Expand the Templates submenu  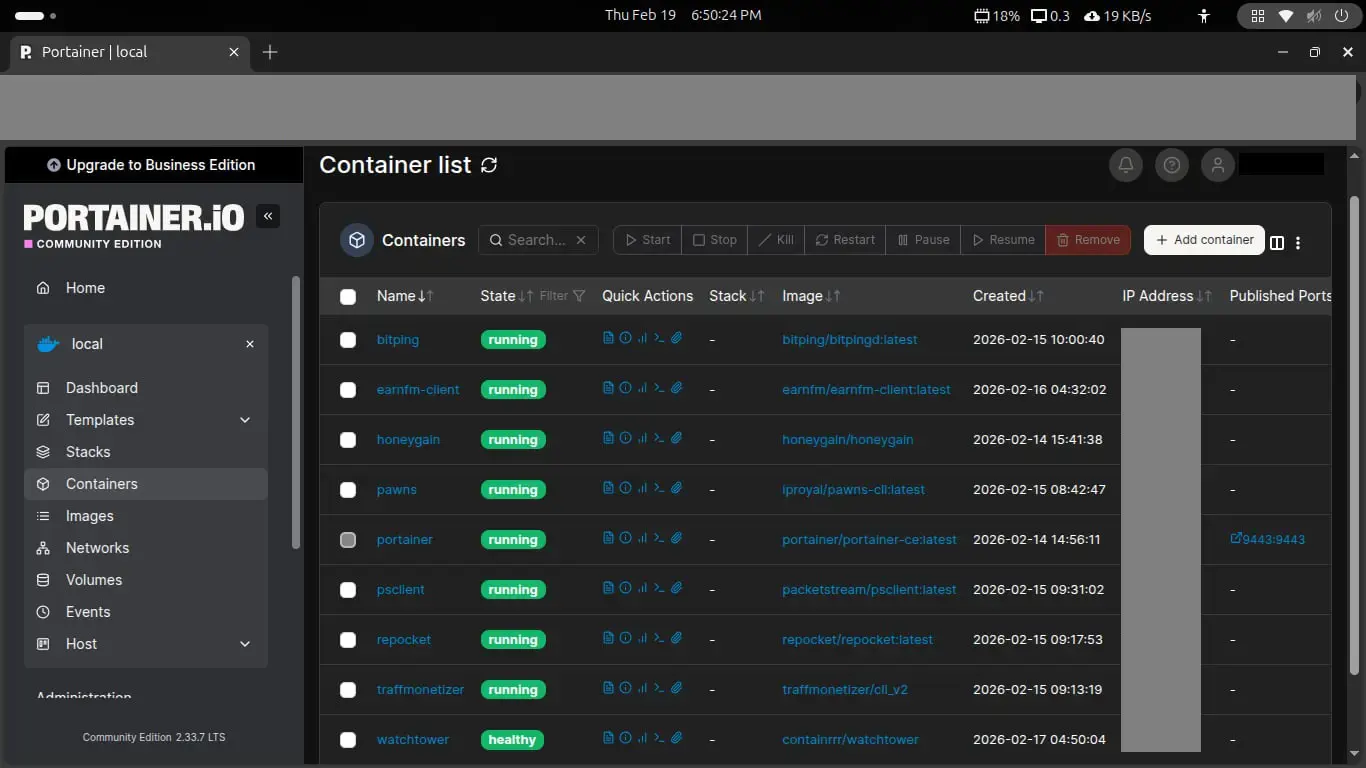point(245,420)
